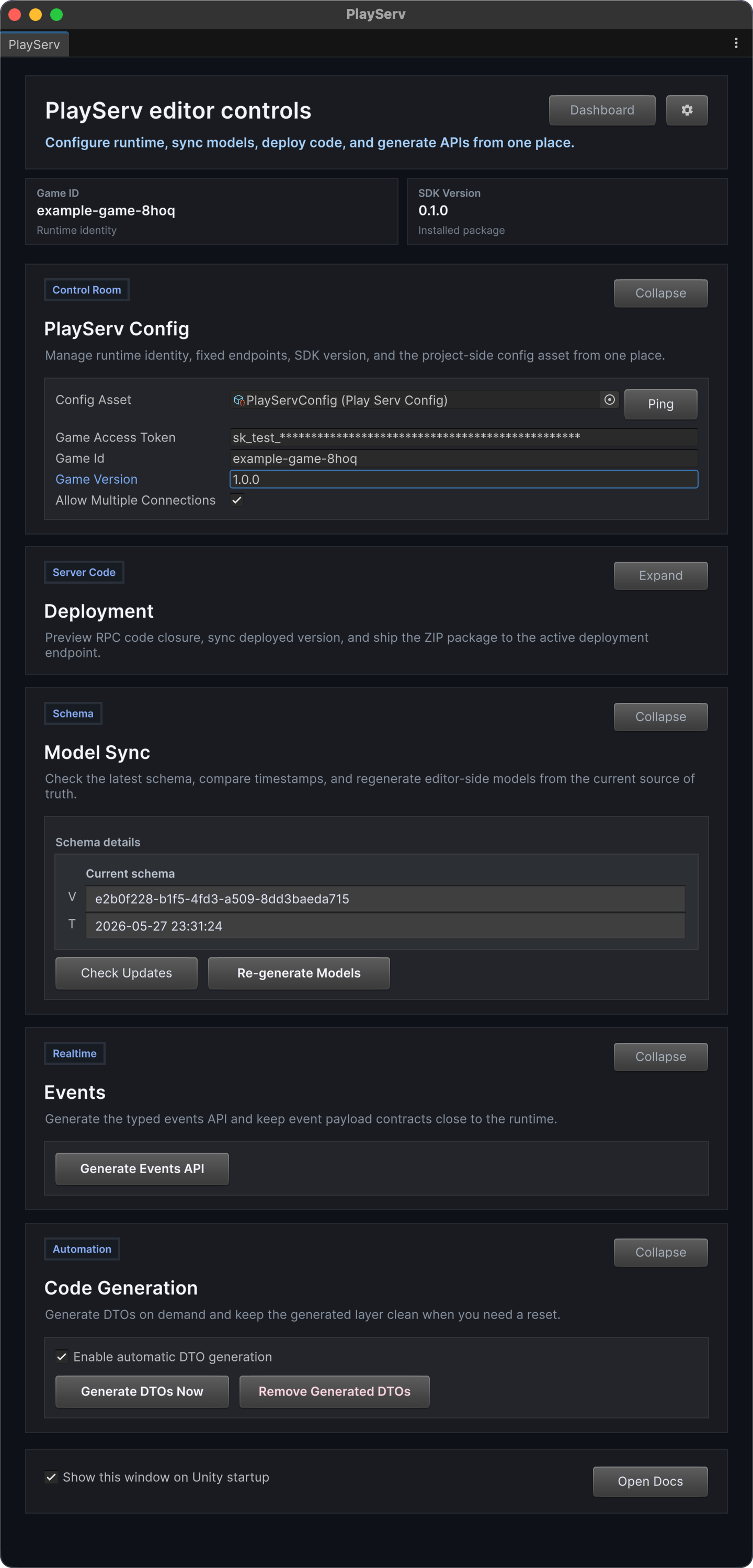Click the Config Asset object picker circle
This screenshot has width=753, height=1568.
click(x=609, y=400)
